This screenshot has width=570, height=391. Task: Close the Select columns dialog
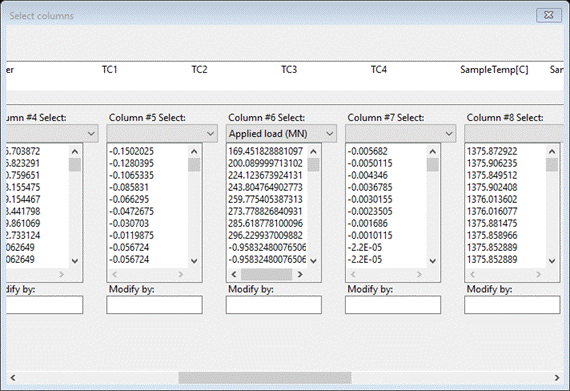[549, 15]
